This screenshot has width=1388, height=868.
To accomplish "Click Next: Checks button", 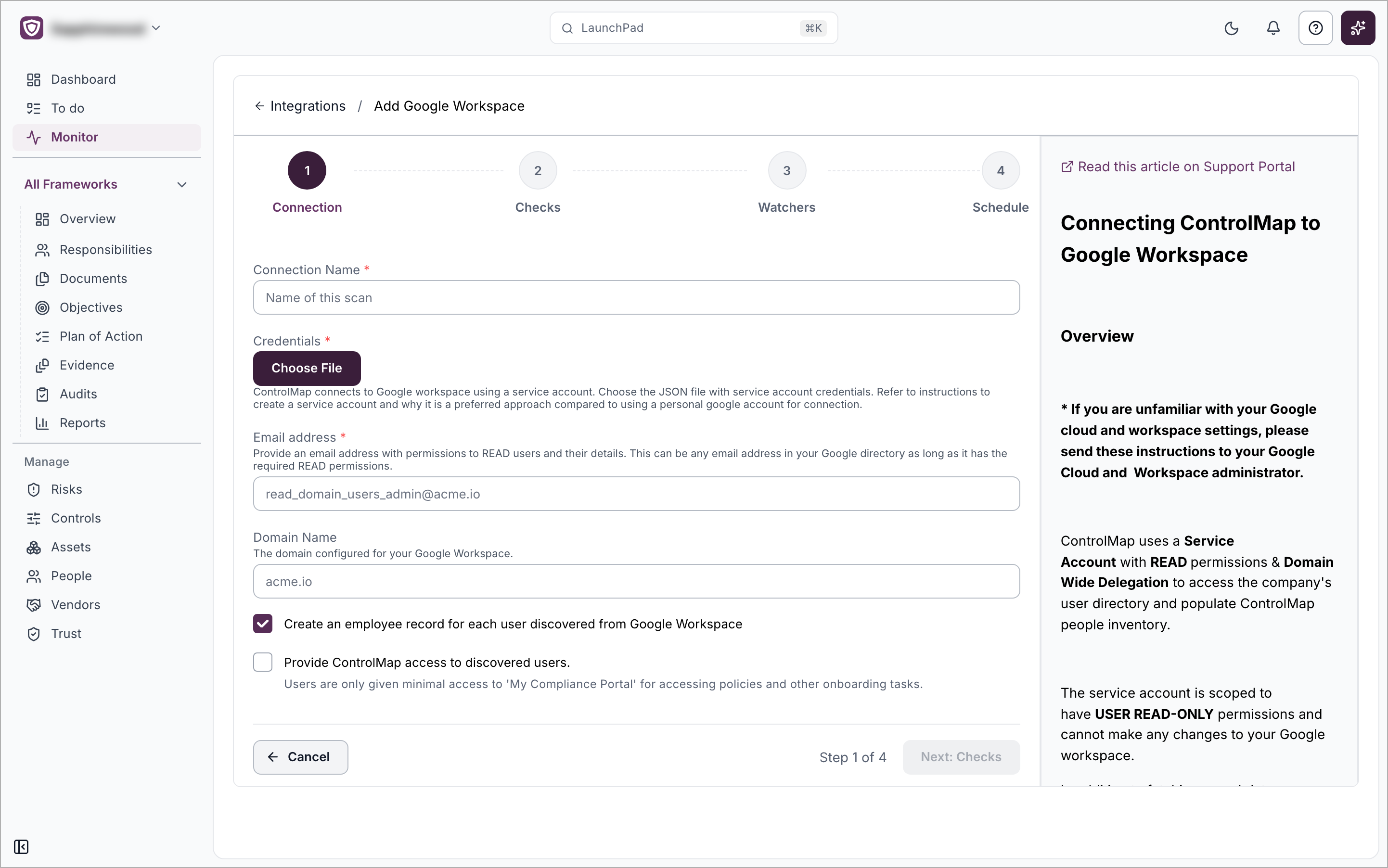I will click(x=961, y=757).
